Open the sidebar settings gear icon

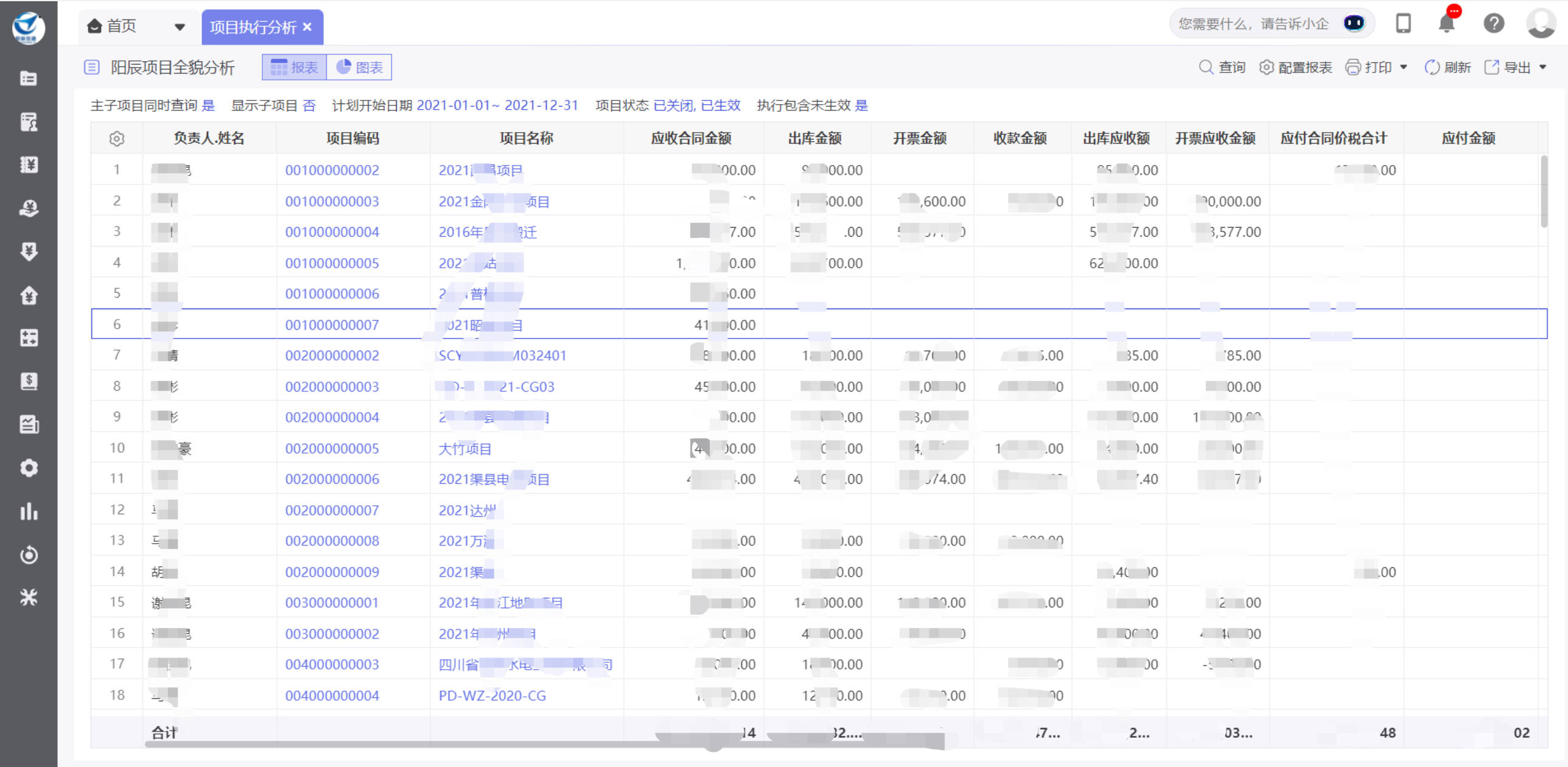(x=29, y=468)
